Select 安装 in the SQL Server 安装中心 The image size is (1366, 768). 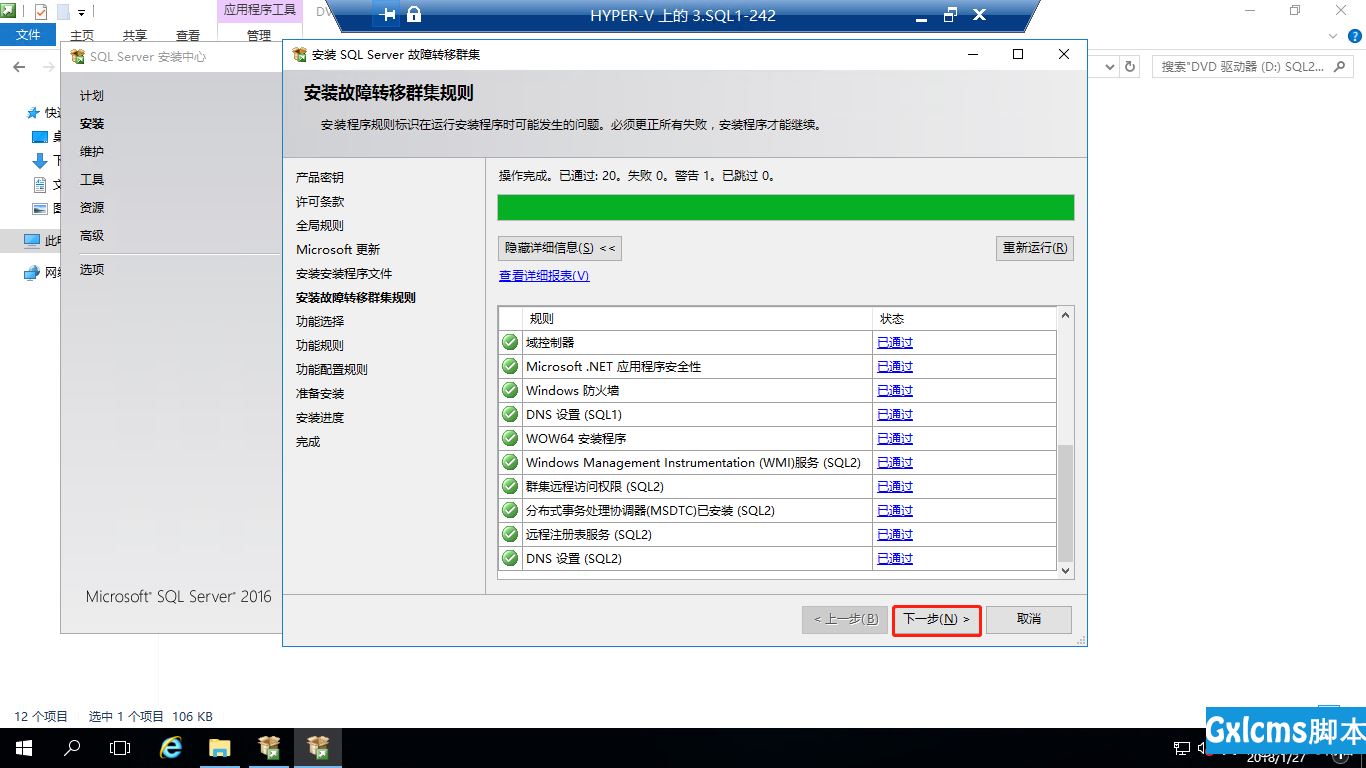92,124
